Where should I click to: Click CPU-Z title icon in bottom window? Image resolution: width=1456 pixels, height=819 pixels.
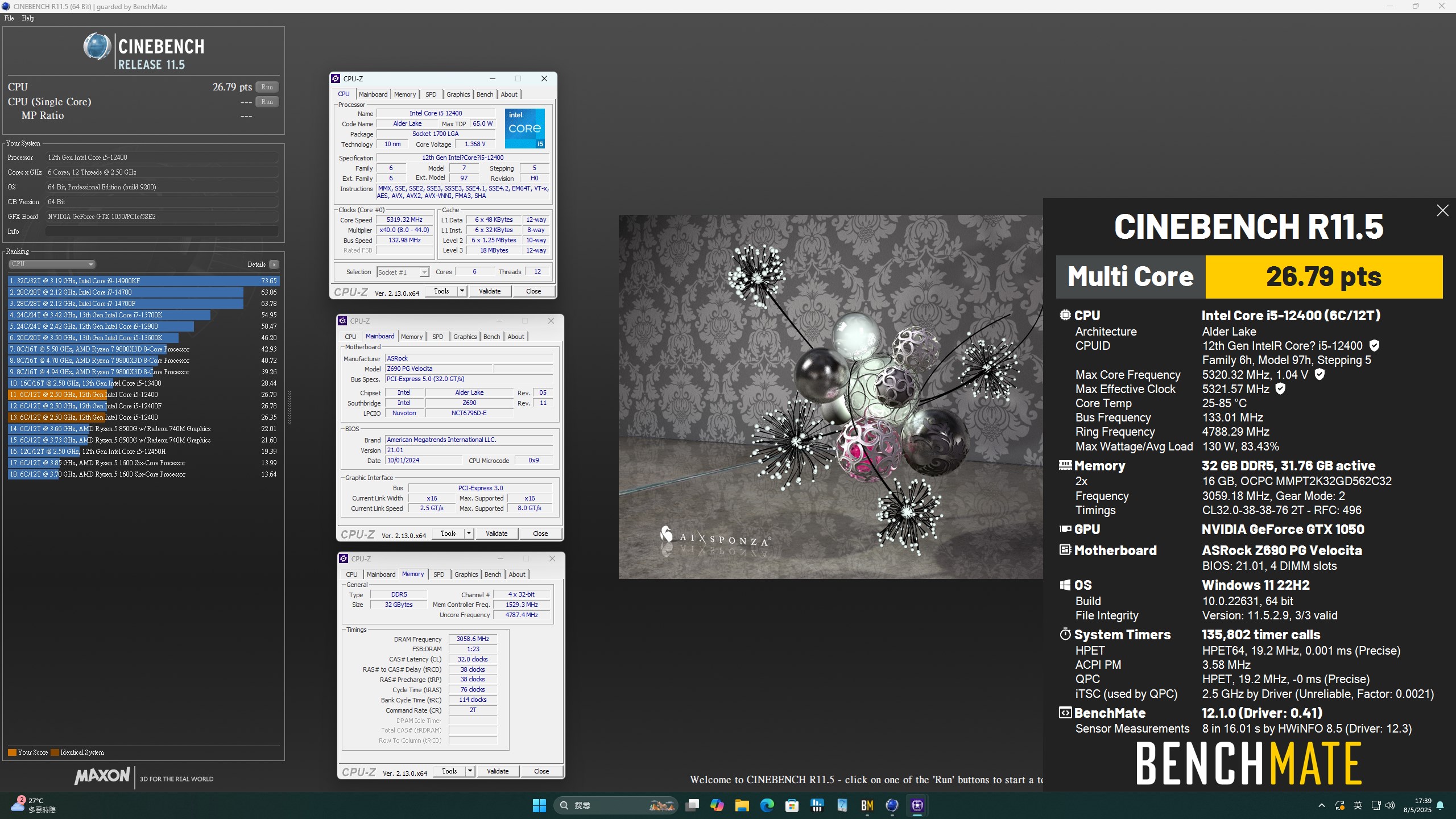coord(344,559)
